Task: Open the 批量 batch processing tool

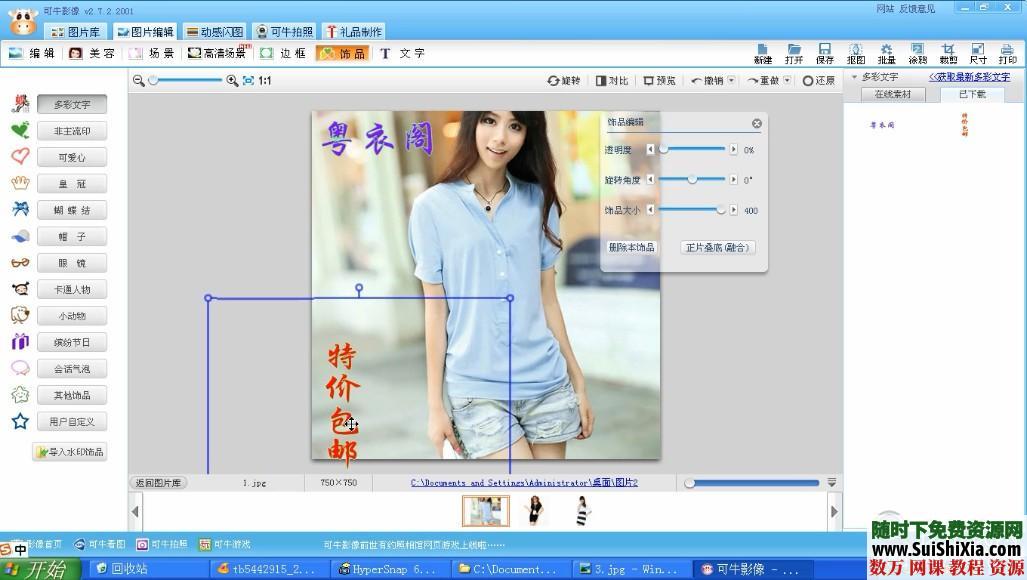Action: (886, 54)
